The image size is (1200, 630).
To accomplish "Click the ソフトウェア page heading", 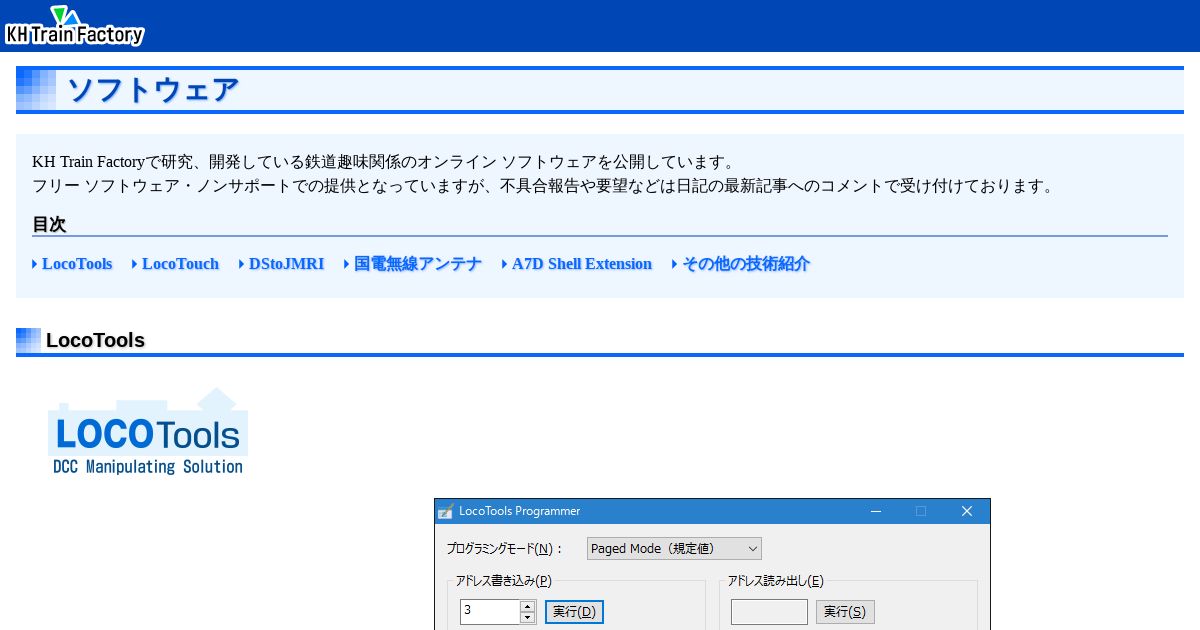I will click(153, 90).
